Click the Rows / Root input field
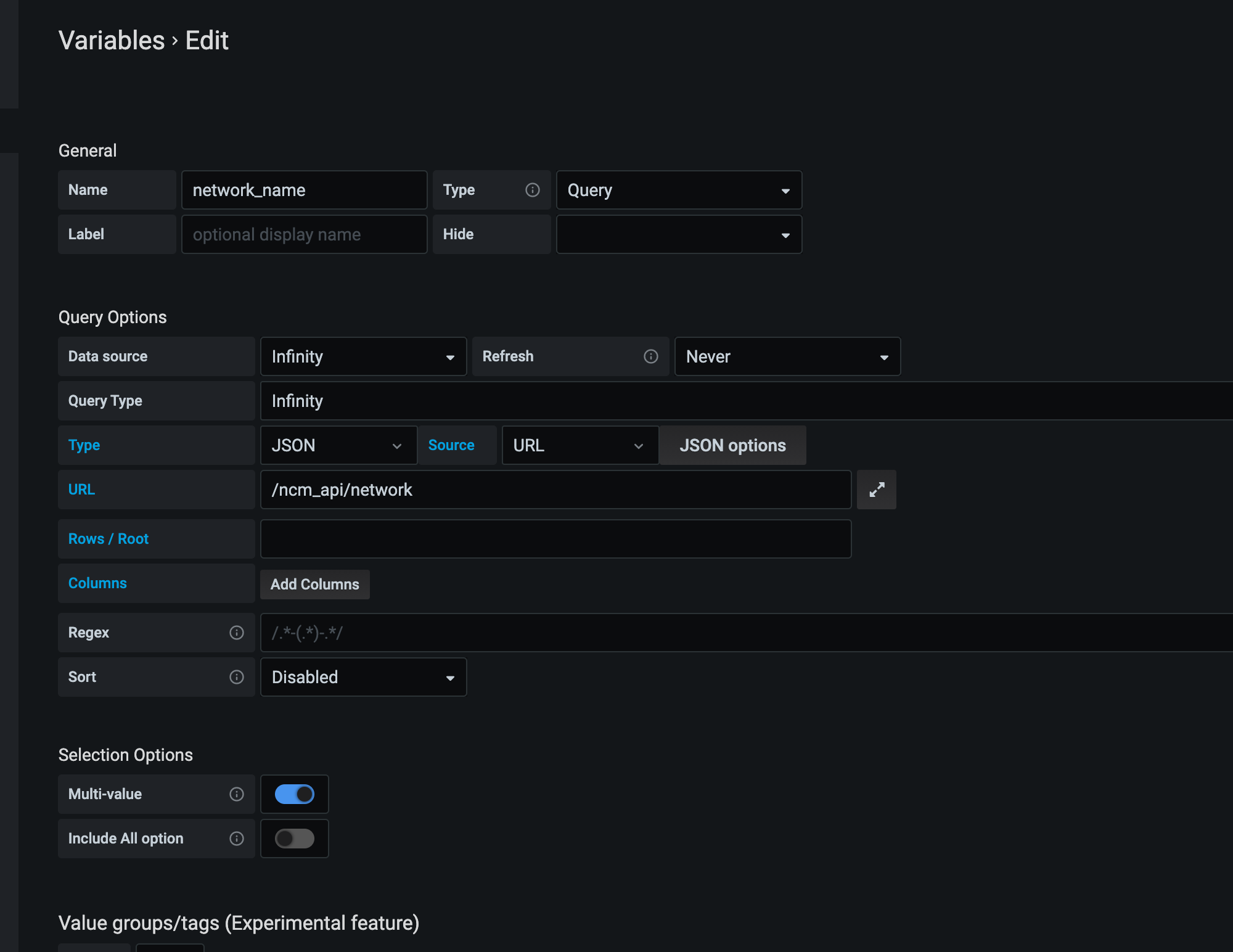This screenshot has width=1233, height=952. 555,538
